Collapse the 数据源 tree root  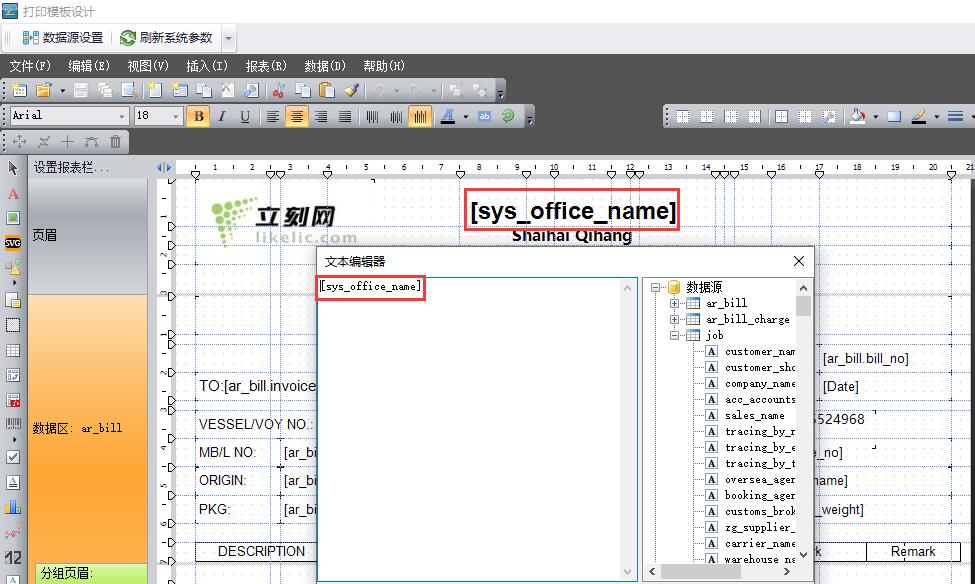click(655, 287)
